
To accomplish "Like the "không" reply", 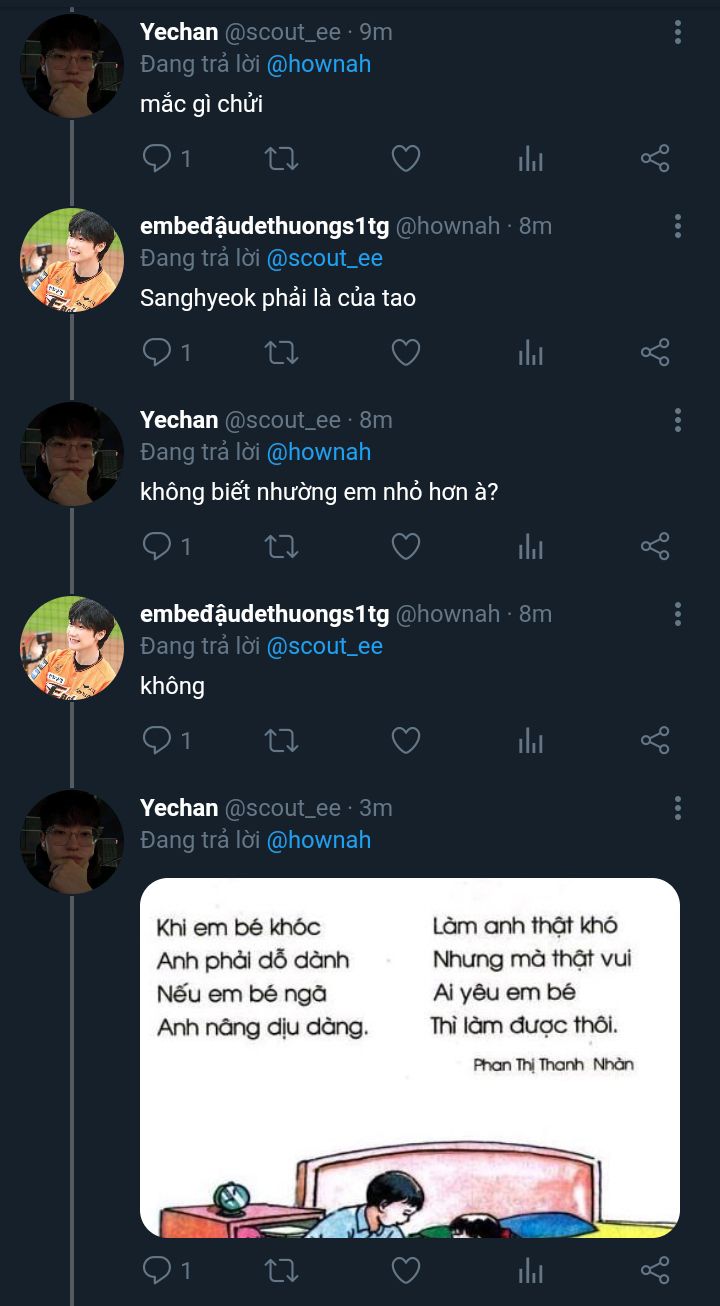I will 405,740.
